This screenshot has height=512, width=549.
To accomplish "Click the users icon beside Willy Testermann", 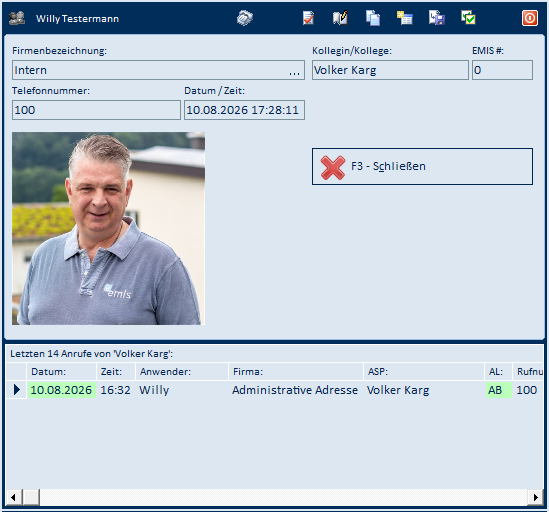I will pos(17,18).
